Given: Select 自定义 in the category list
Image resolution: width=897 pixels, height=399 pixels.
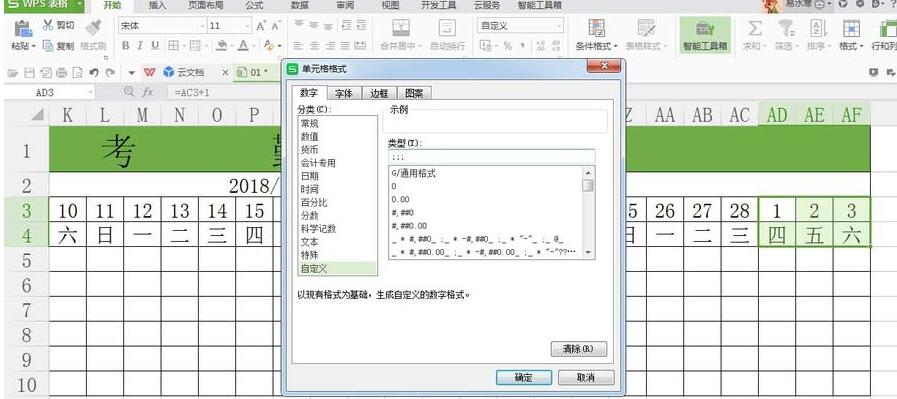Looking at the screenshot, I should [x=337, y=268].
